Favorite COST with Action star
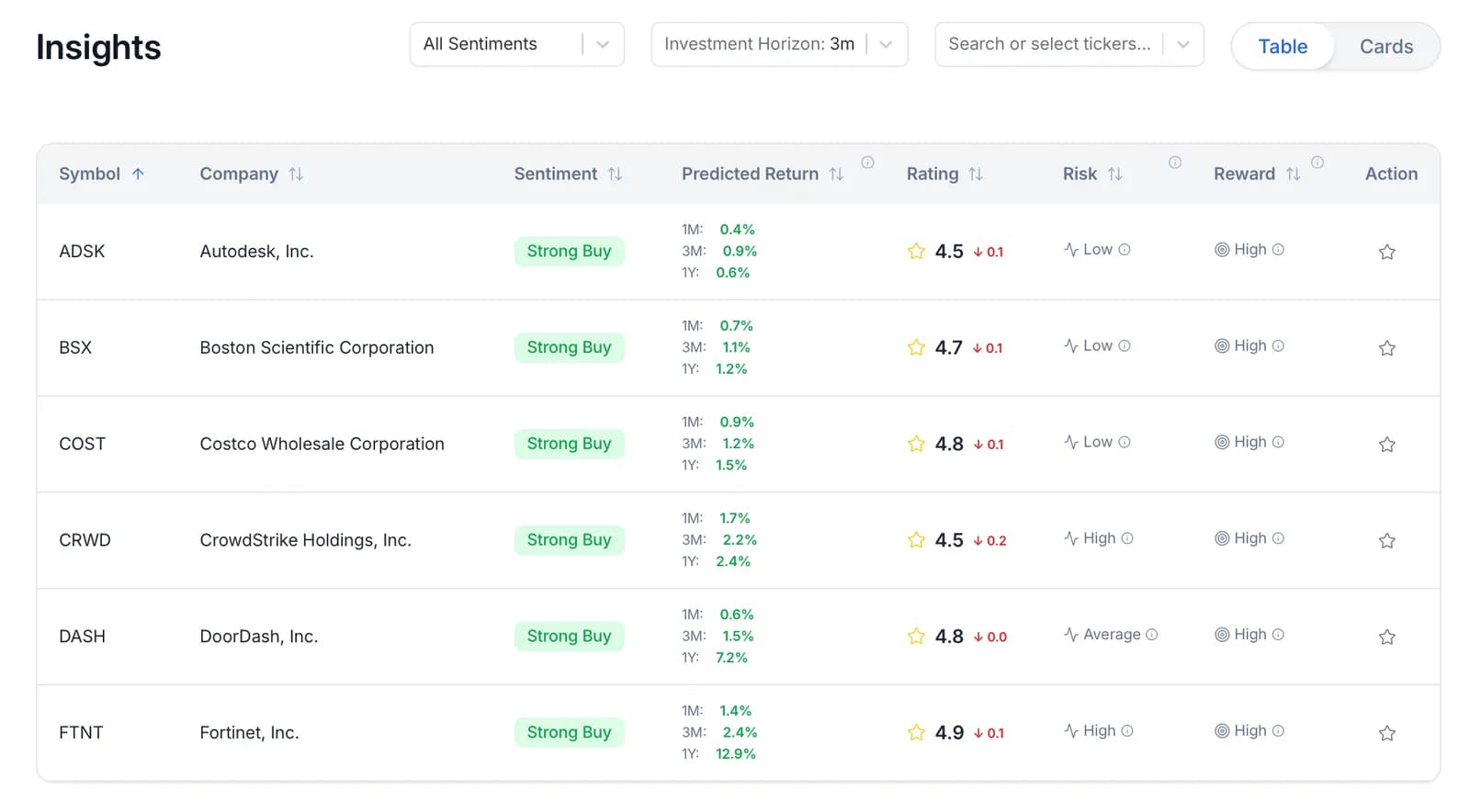Image resolution: width=1470 pixels, height=812 pixels. click(1387, 445)
